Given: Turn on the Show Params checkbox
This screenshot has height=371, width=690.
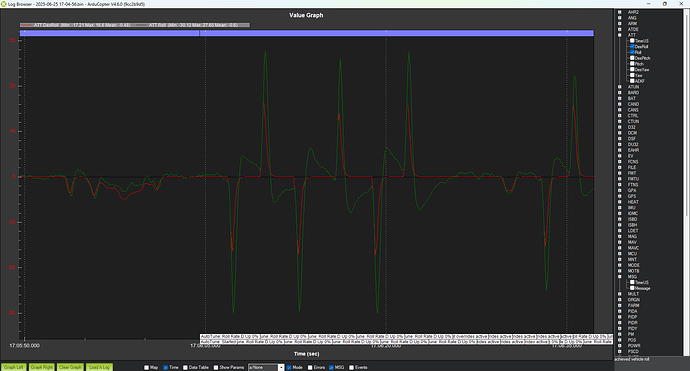Looking at the screenshot, I should pos(216,367).
